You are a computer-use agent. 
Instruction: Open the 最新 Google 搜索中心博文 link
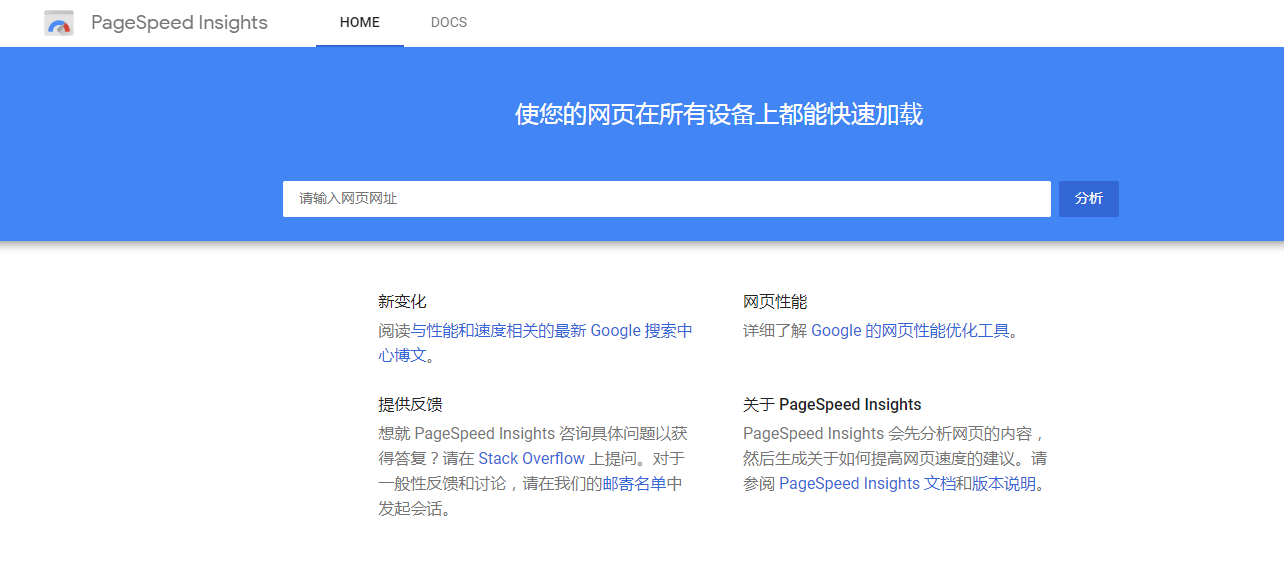point(535,343)
